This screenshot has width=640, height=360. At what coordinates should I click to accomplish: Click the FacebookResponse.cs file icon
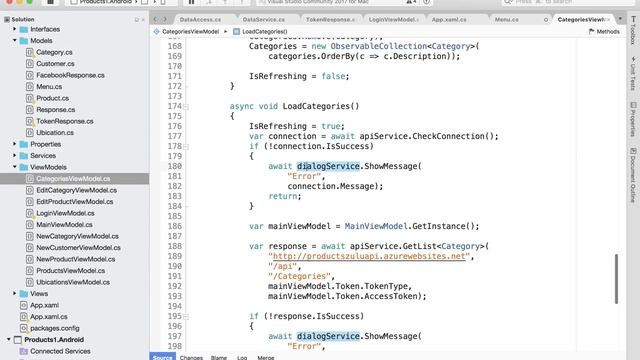pos(30,75)
